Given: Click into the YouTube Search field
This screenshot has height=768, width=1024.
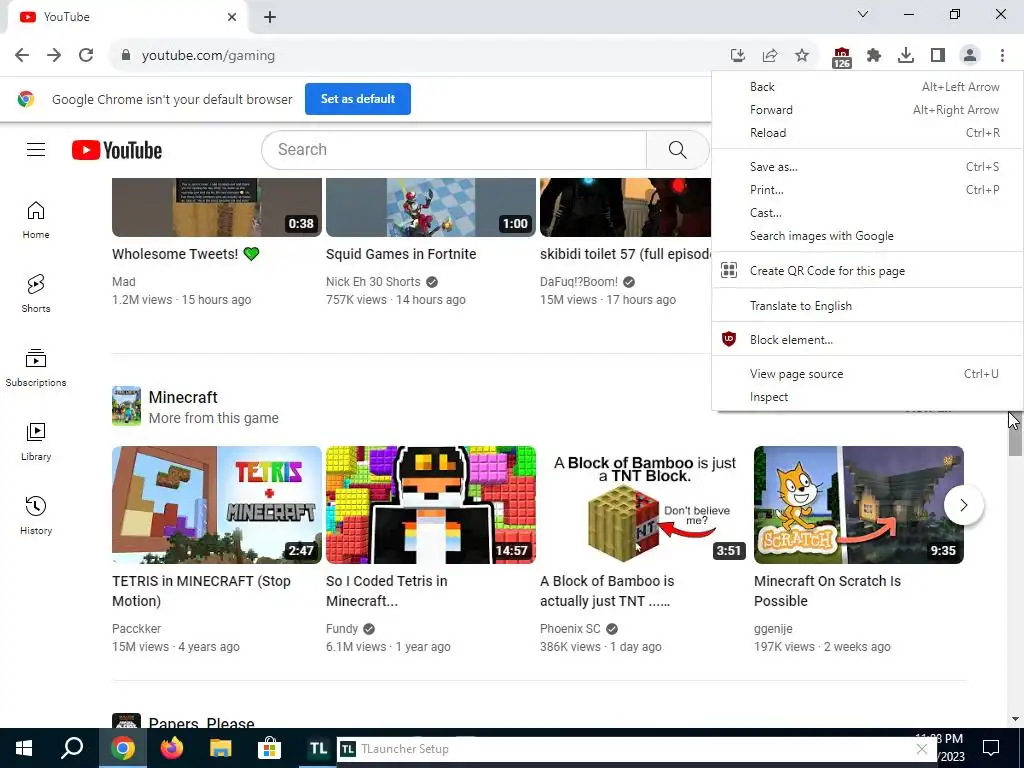Looking at the screenshot, I should coord(454,150).
